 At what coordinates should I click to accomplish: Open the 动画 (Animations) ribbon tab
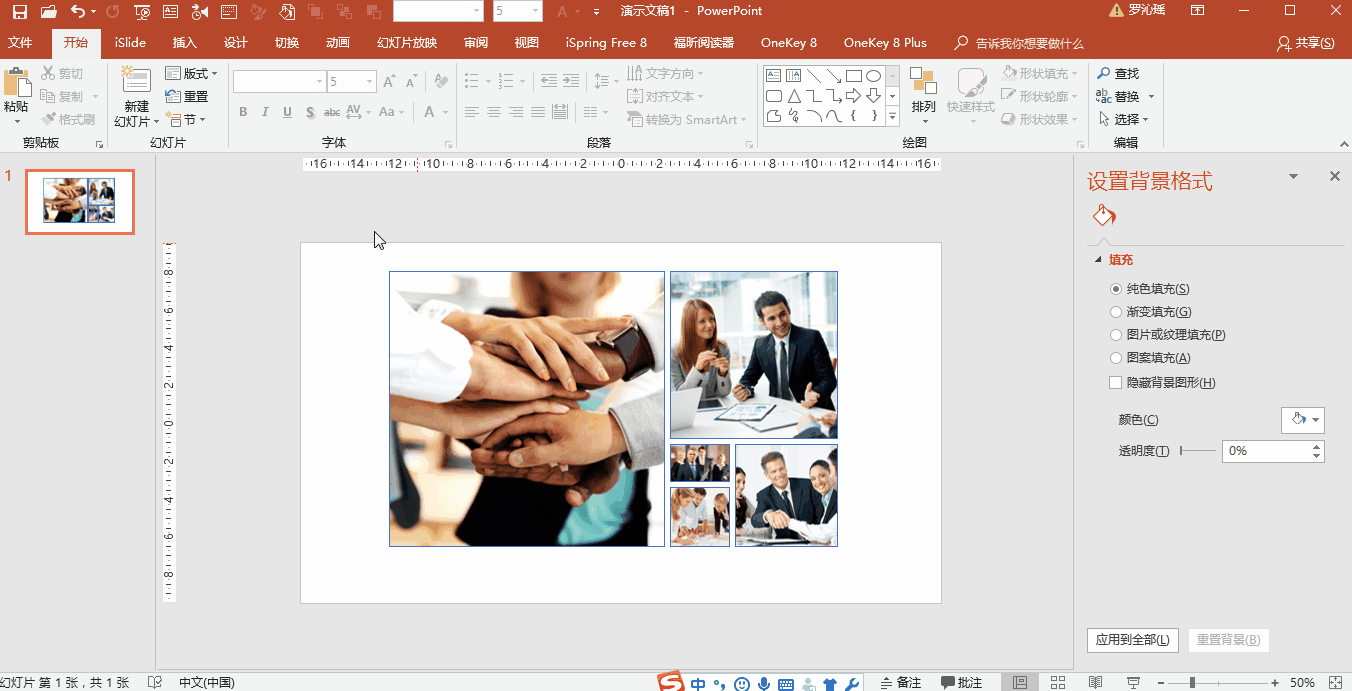(338, 43)
